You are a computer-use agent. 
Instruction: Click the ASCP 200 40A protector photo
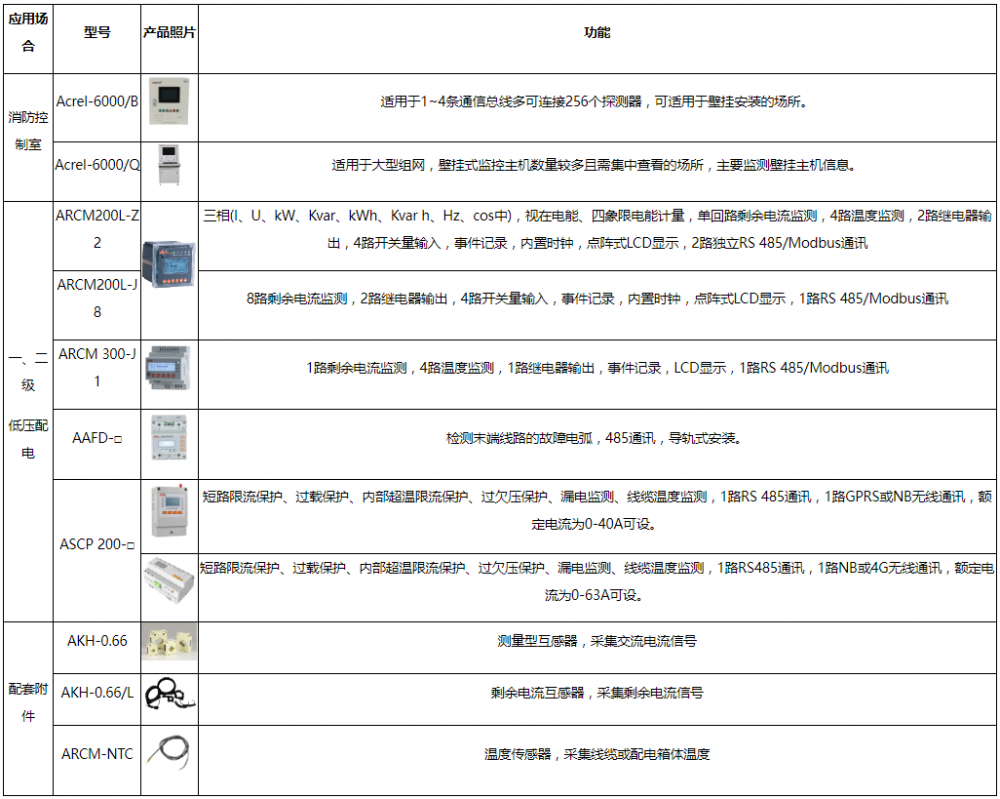click(170, 511)
